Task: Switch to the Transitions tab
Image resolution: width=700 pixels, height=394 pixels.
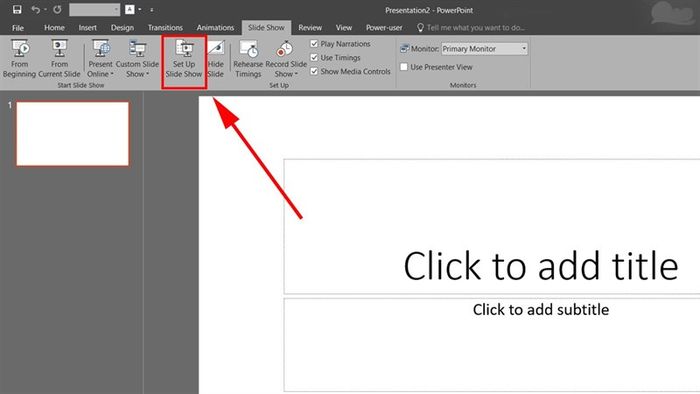Action: [x=165, y=28]
